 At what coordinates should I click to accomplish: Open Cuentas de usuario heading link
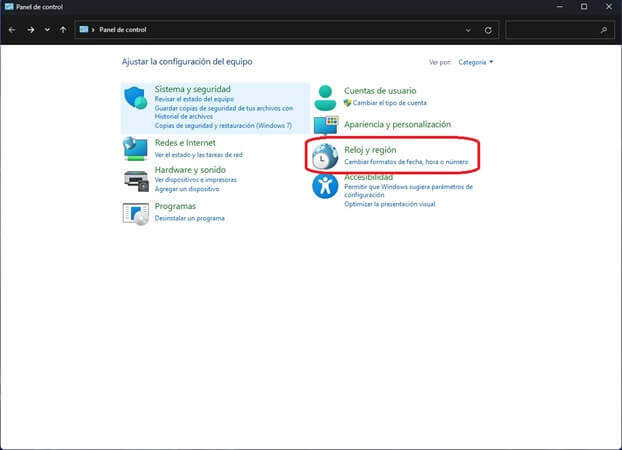(380, 91)
